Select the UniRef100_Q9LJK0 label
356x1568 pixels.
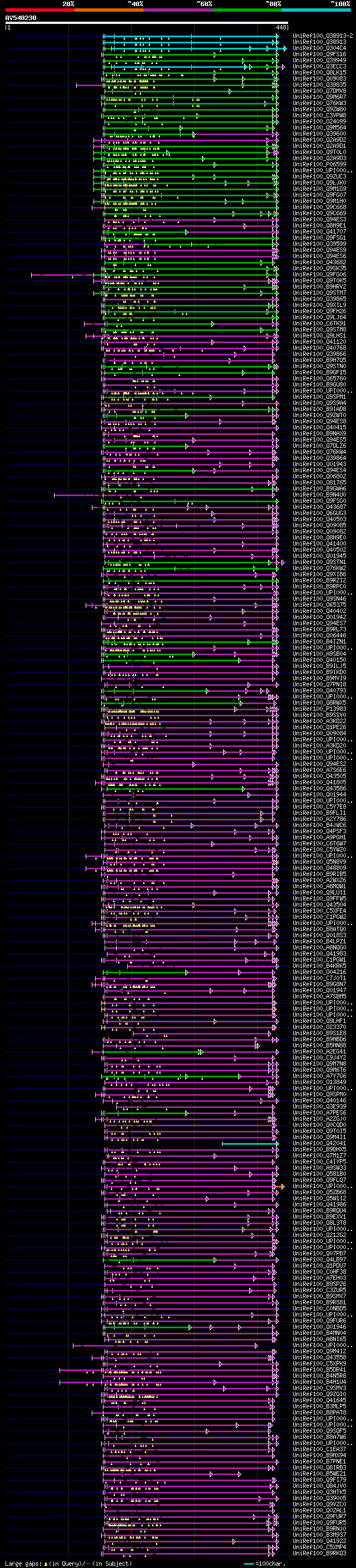319,182
